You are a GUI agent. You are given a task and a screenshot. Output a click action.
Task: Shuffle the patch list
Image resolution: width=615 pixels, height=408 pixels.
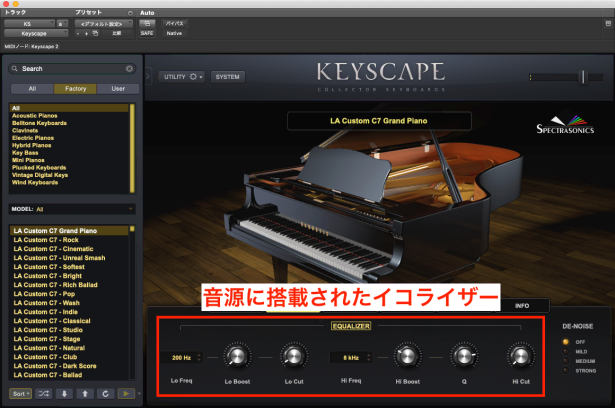click(x=44, y=393)
